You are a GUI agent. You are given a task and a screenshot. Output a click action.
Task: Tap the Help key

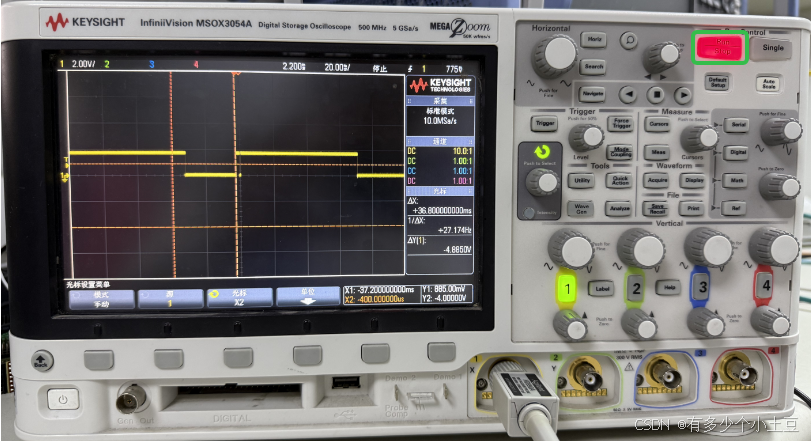(x=668, y=287)
